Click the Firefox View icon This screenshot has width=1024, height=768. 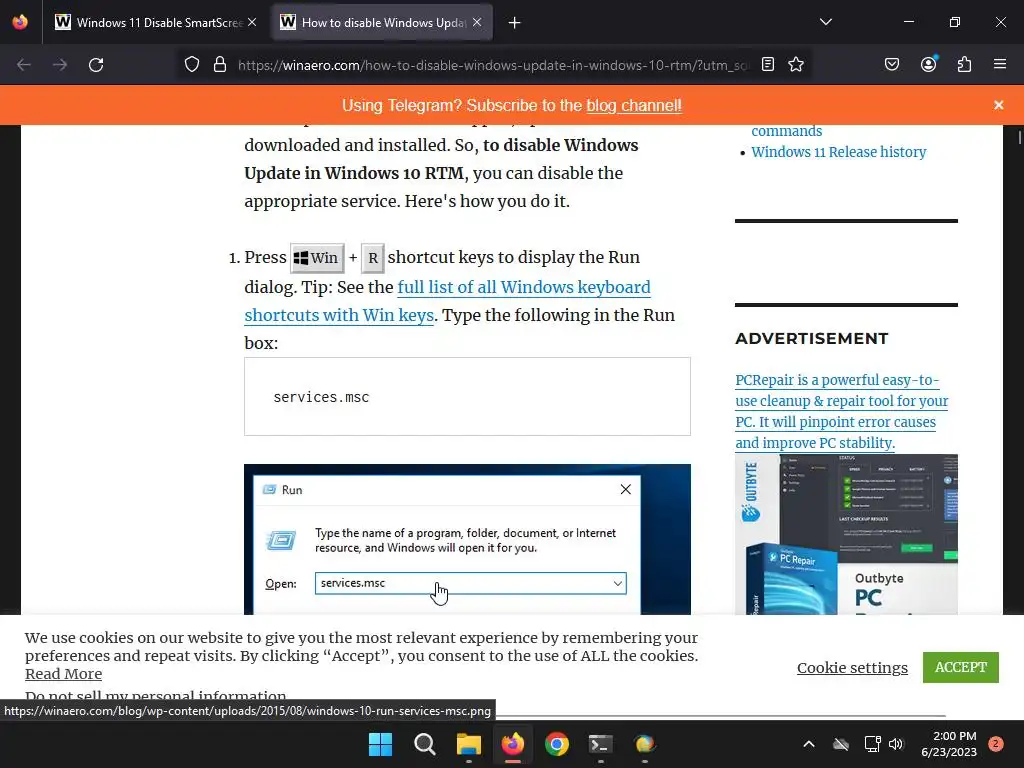click(x=20, y=22)
